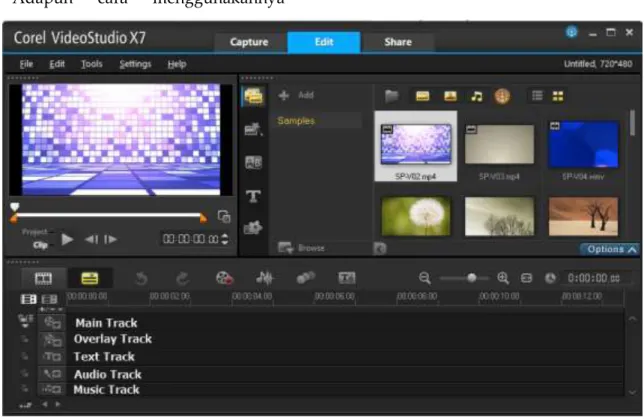Open the Help menu
This screenshot has height=420, width=644.
177,64
